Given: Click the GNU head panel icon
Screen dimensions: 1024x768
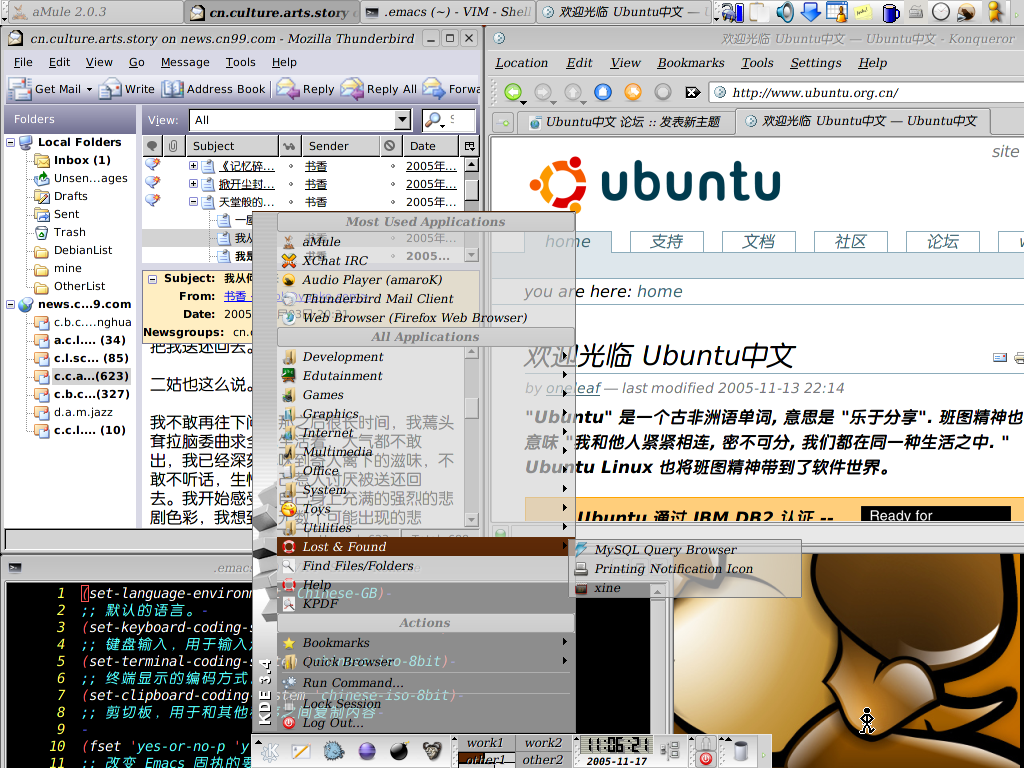Looking at the screenshot, I should click(432, 751).
